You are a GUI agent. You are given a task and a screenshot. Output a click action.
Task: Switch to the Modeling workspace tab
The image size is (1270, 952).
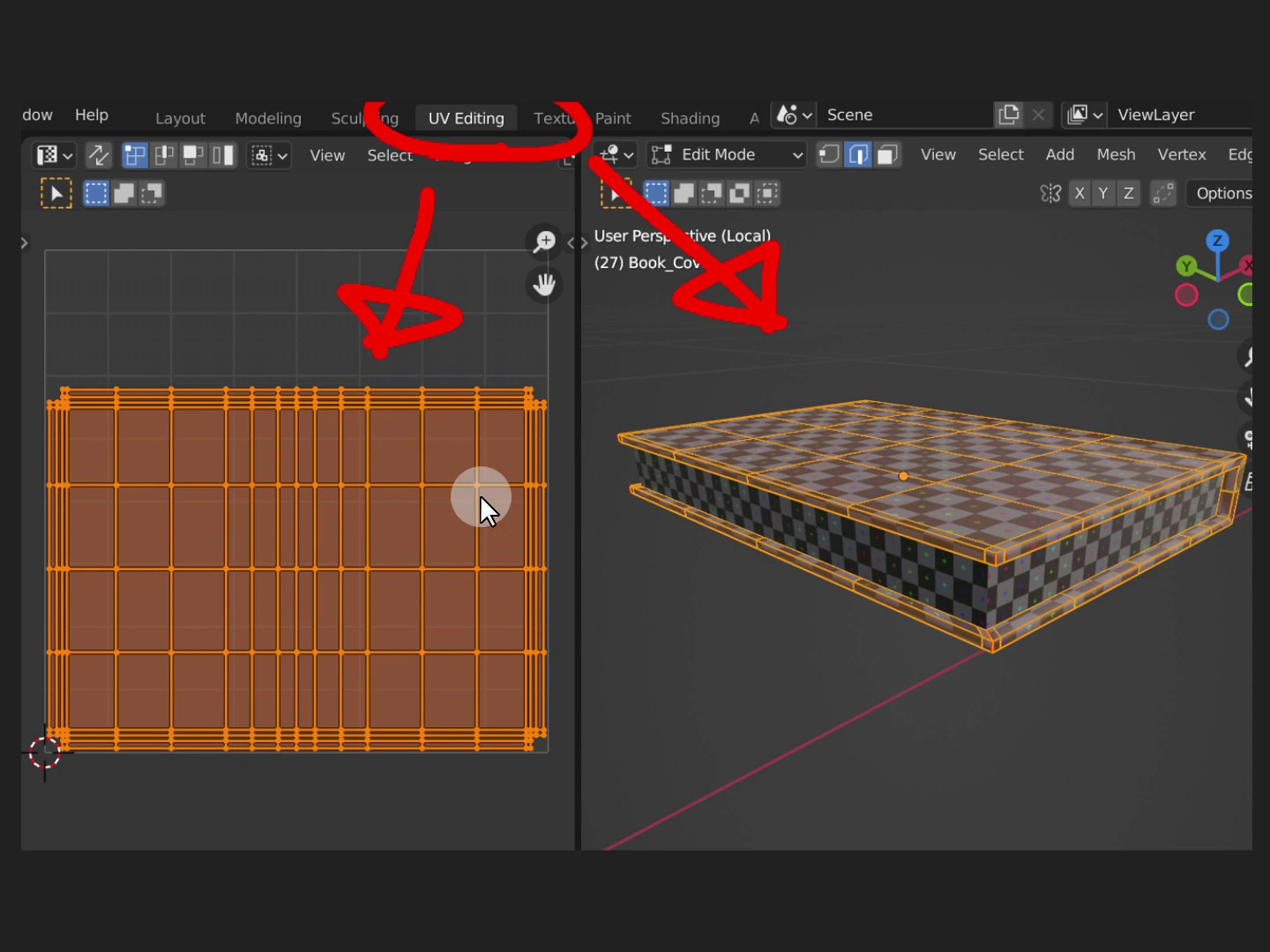[x=268, y=118]
